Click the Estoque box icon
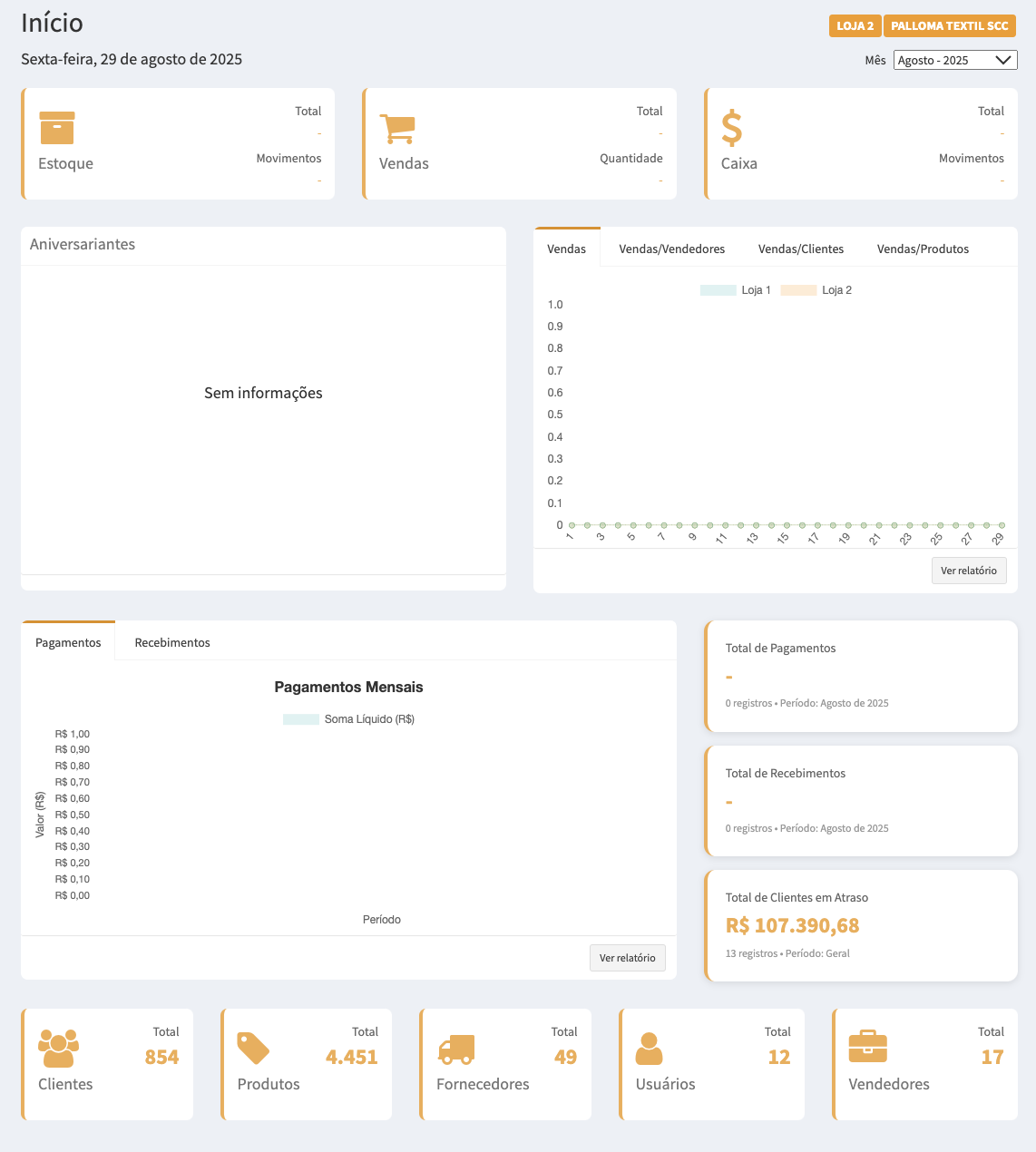The width and height of the screenshot is (1036, 1152). 57,128
